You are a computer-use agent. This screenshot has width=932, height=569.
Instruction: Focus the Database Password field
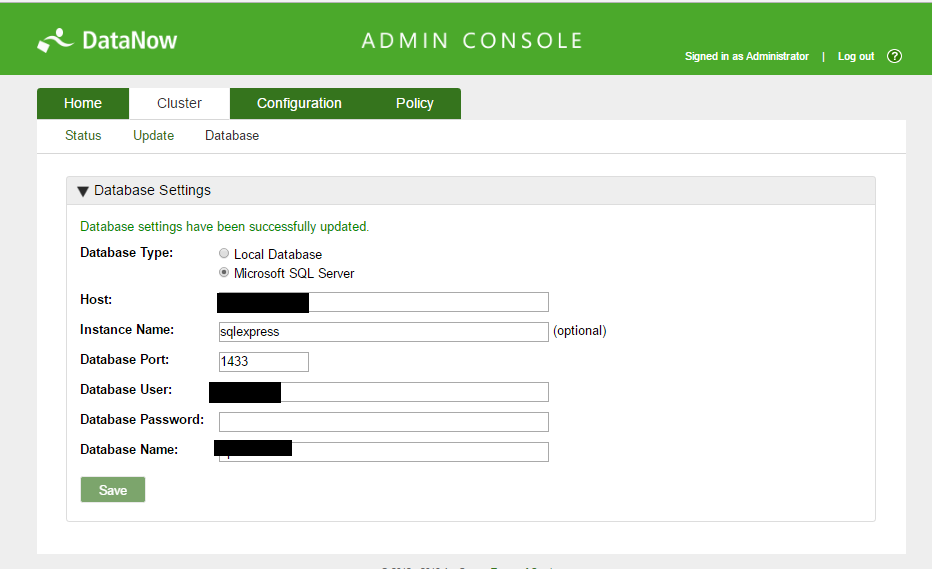point(383,422)
